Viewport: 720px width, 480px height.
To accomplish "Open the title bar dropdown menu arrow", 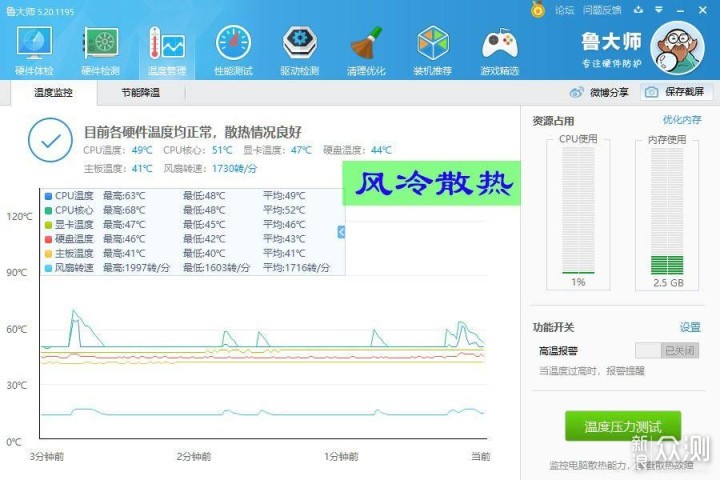I will (659, 10).
